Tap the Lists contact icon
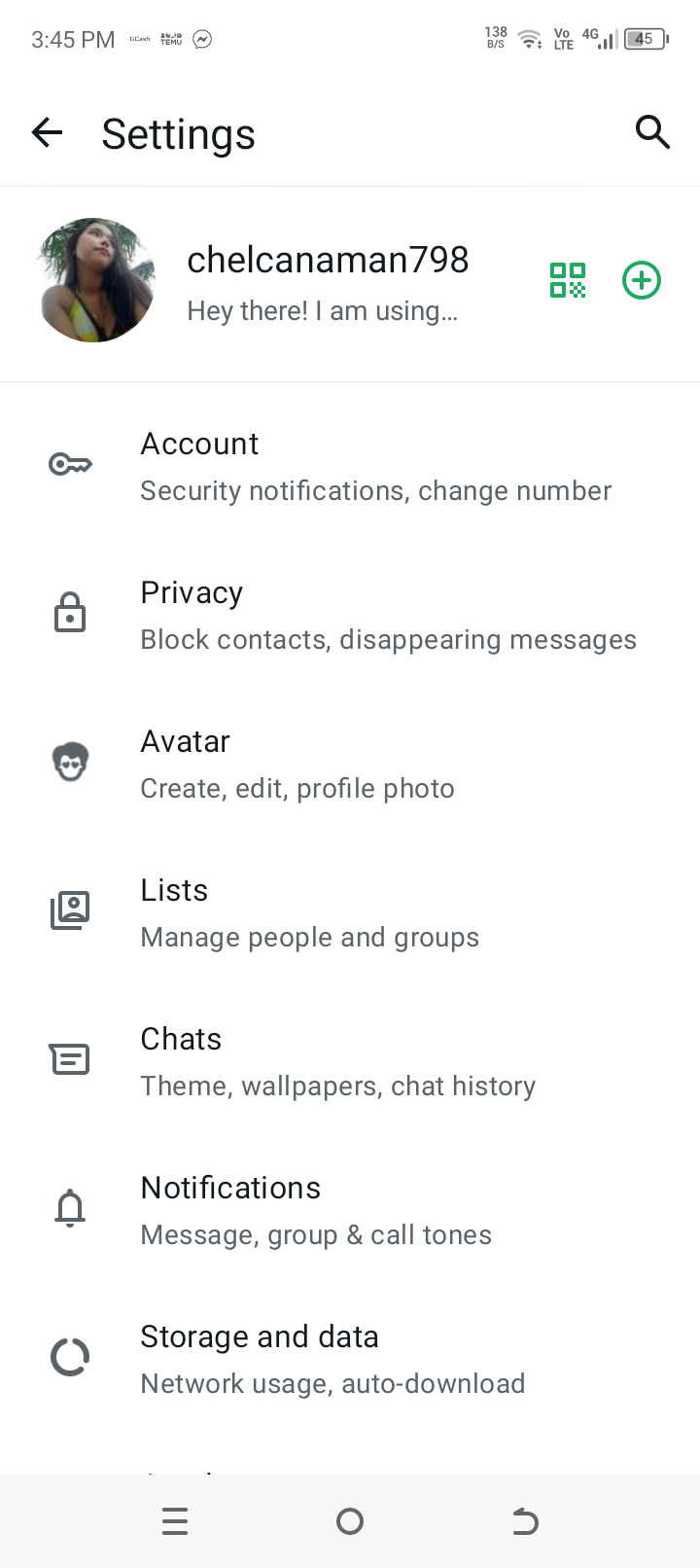The width and height of the screenshot is (700, 1568). click(x=70, y=911)
